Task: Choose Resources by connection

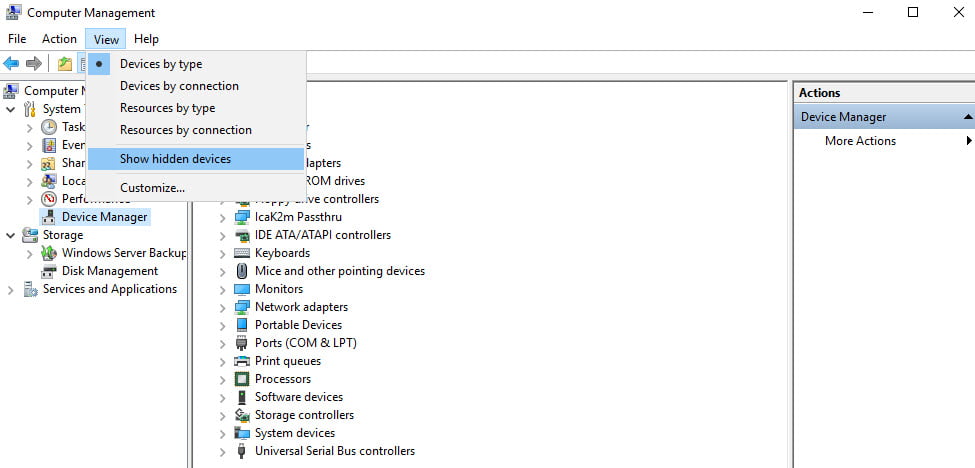Action: click(196, 130)
